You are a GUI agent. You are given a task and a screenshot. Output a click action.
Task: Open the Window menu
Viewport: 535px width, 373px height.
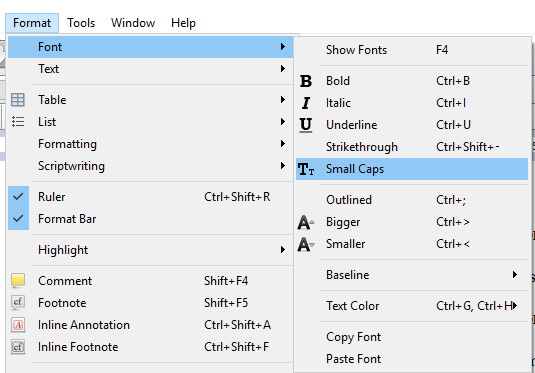pos(133,23)
